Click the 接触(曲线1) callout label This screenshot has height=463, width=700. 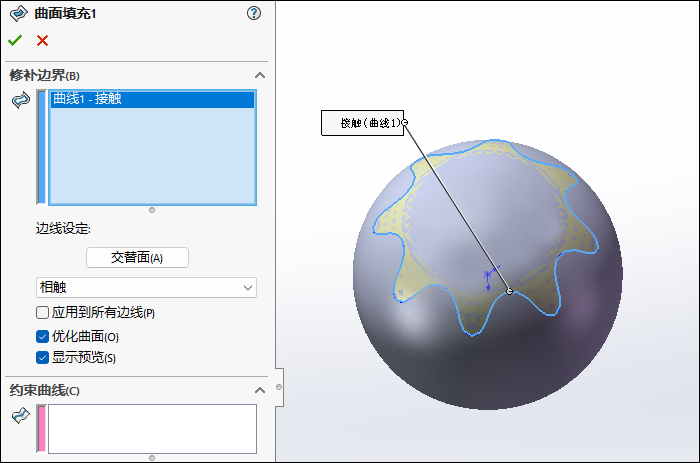tap(361, 123)
